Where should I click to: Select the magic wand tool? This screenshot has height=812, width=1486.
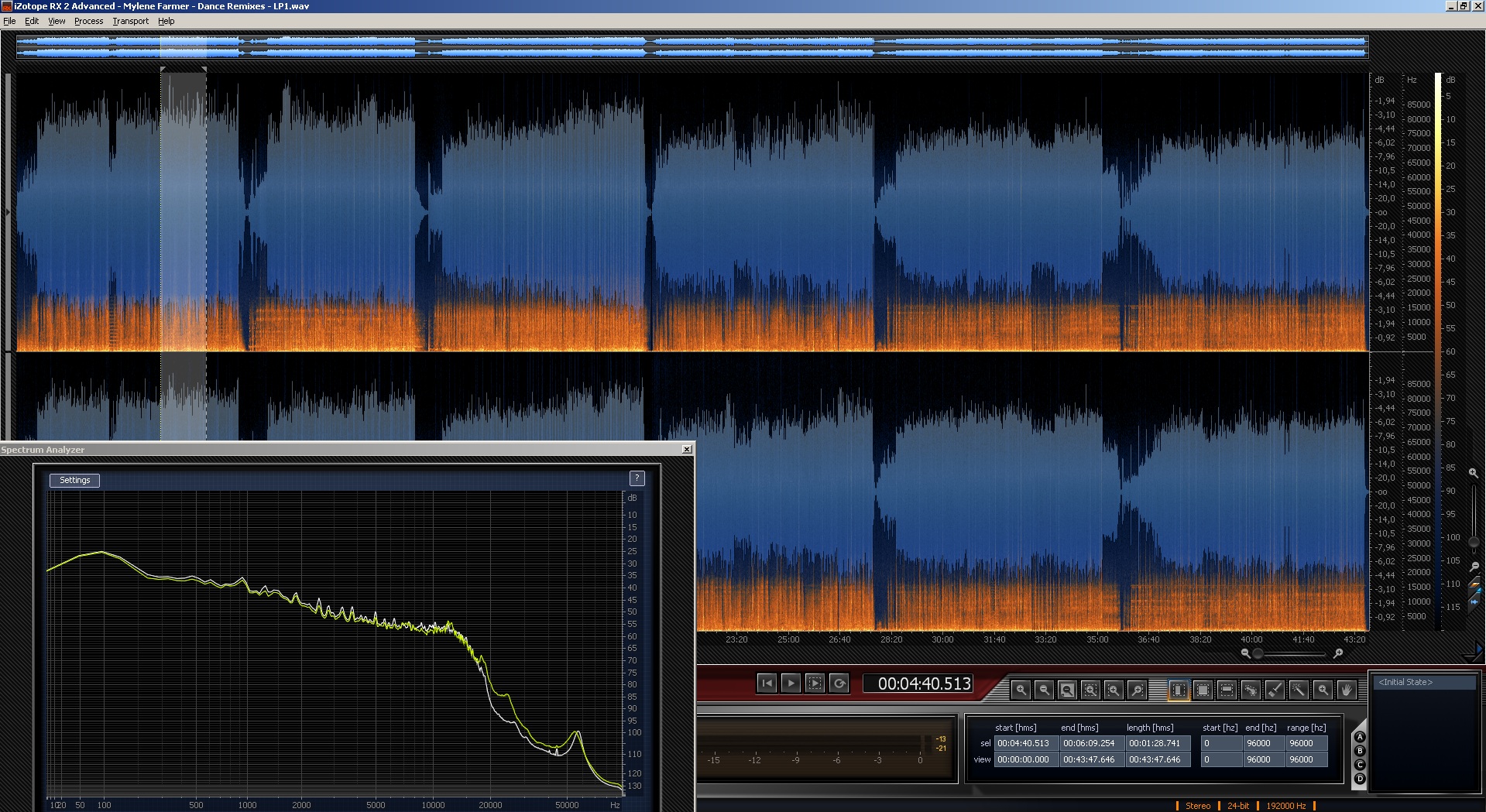(x=1299, y=689)
